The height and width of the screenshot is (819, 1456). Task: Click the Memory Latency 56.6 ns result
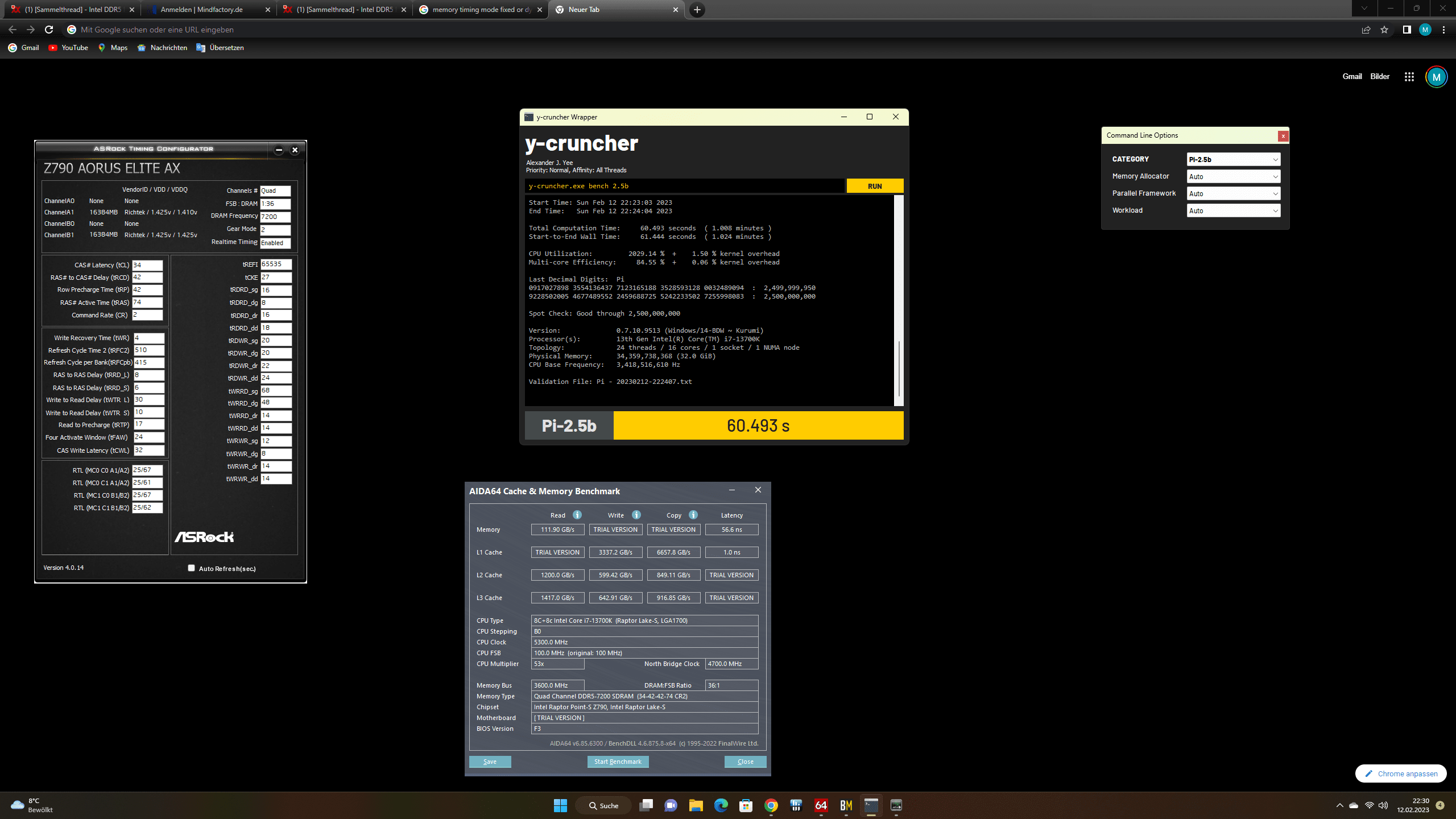(x=731, y=530)
